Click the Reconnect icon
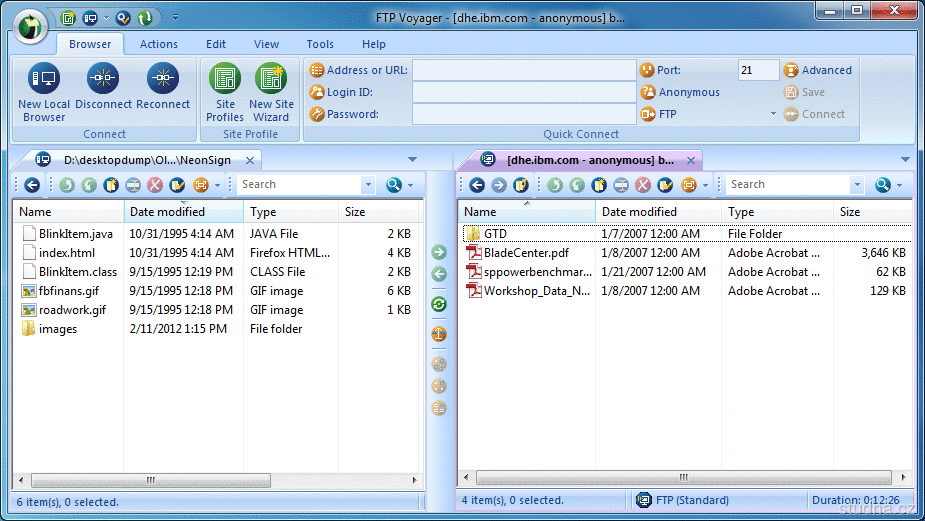 tap(163, 80)
